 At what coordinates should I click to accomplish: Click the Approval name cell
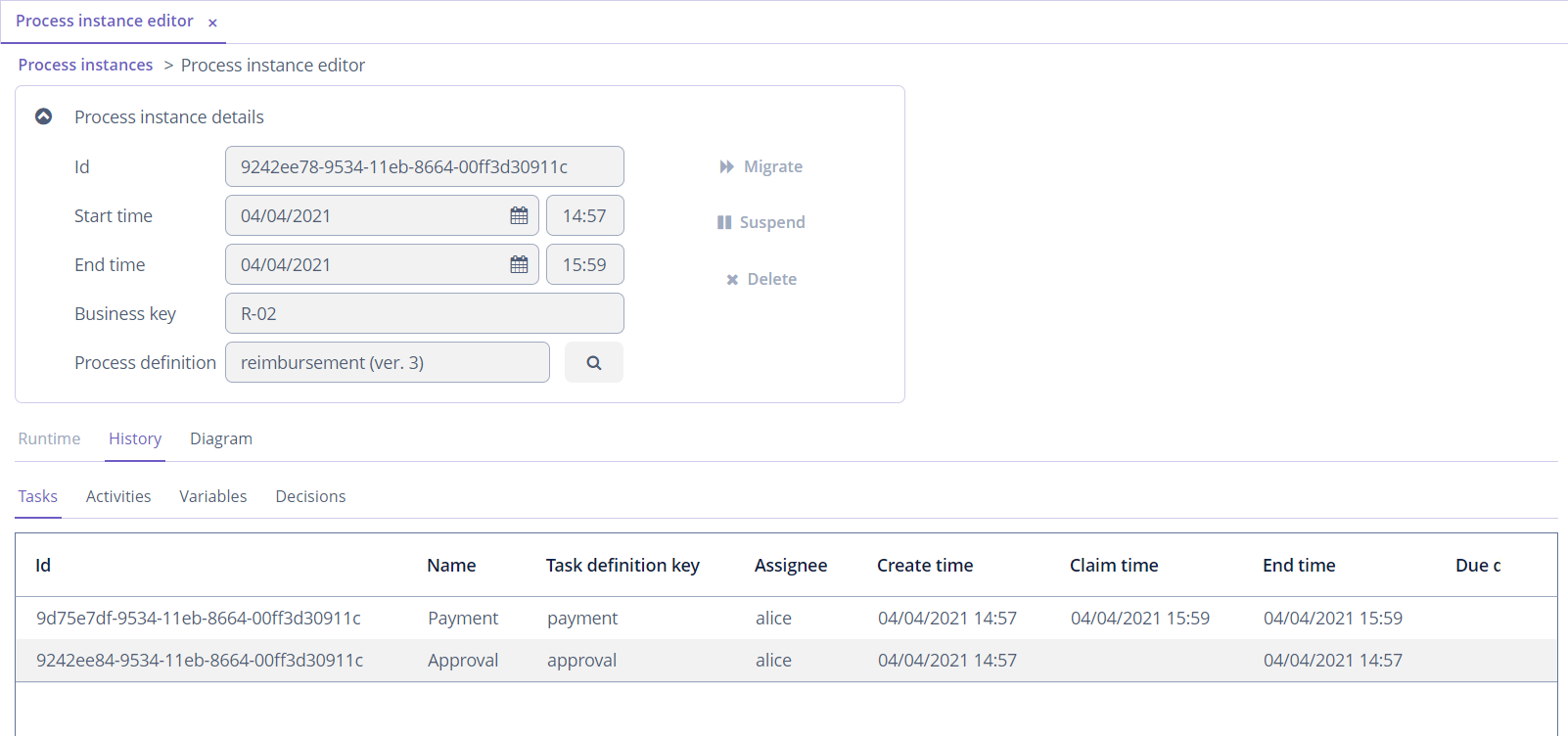463,660
